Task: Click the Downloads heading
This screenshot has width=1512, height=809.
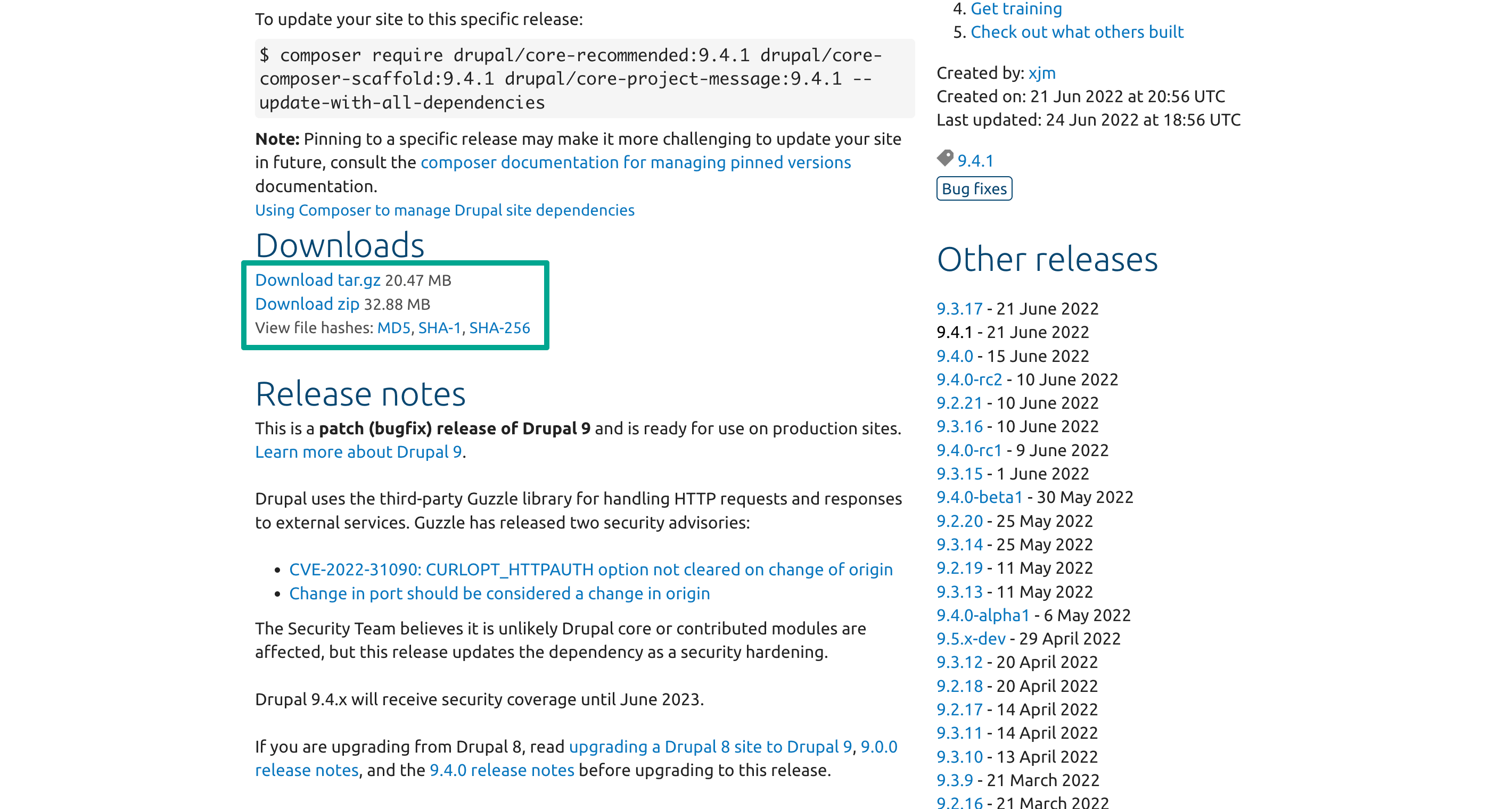Action: pyautogui.click(x=340, y=245)
